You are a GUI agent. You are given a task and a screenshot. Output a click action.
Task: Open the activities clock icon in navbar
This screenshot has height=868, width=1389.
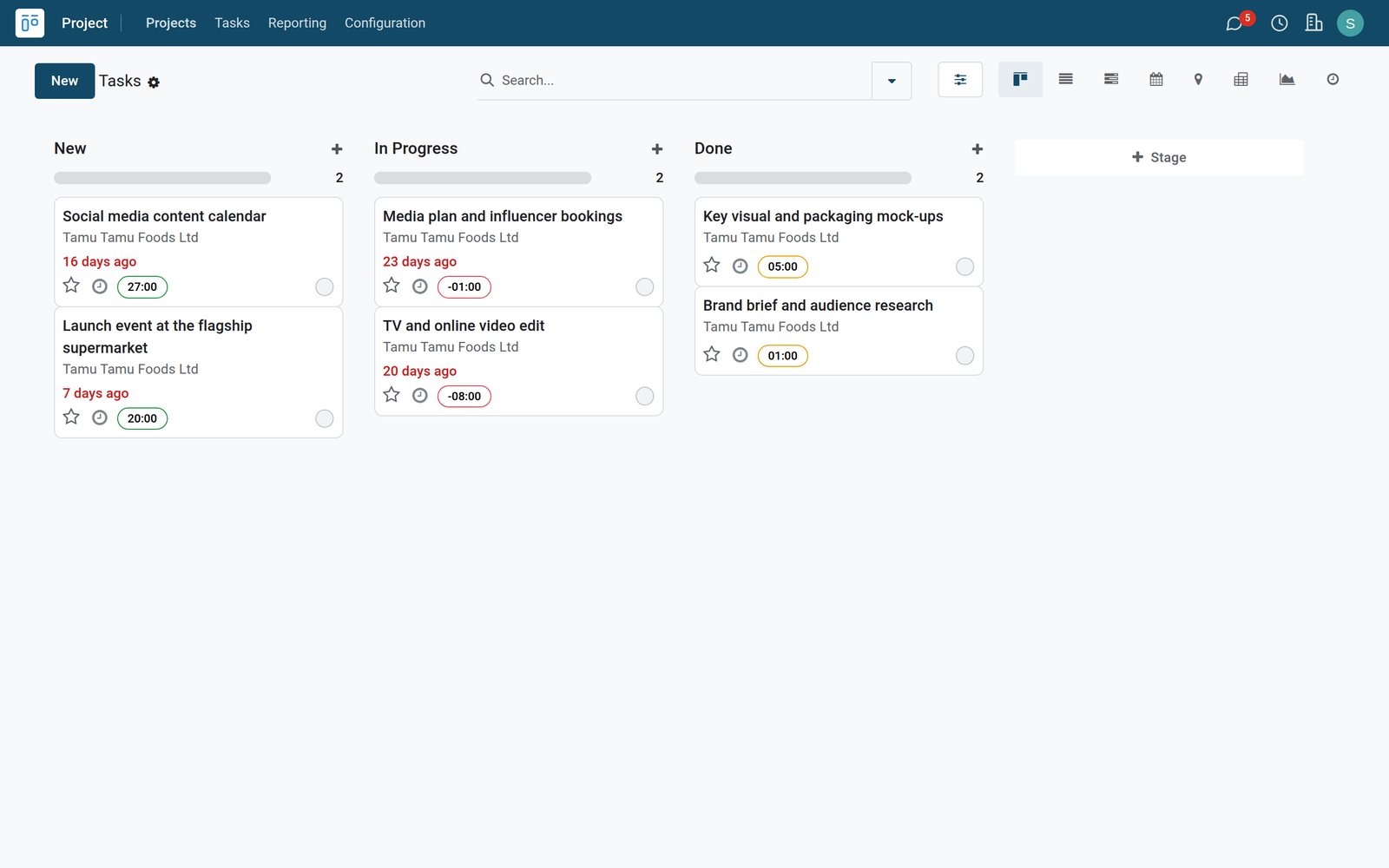point(1279,23)
